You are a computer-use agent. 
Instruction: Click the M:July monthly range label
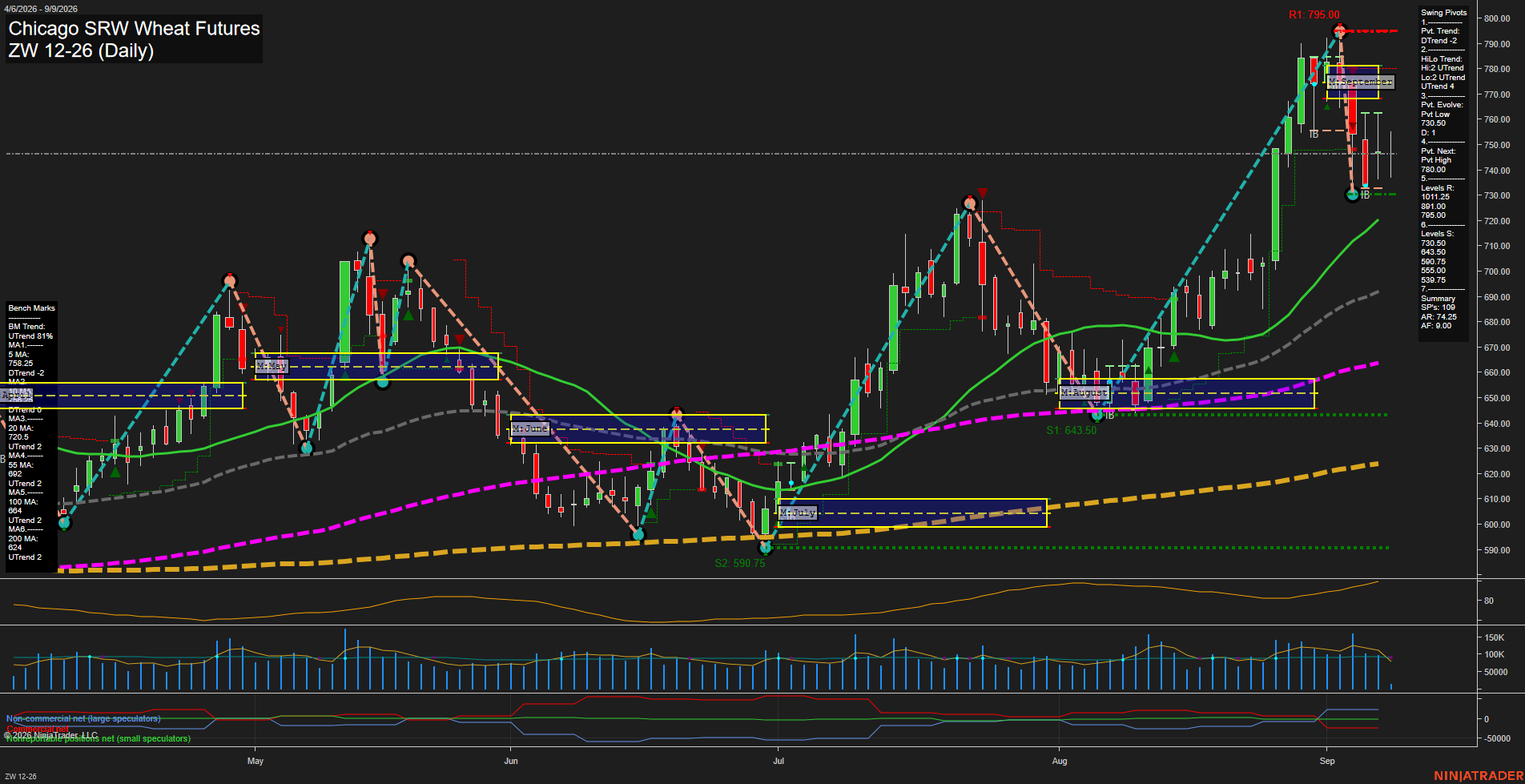798,512
